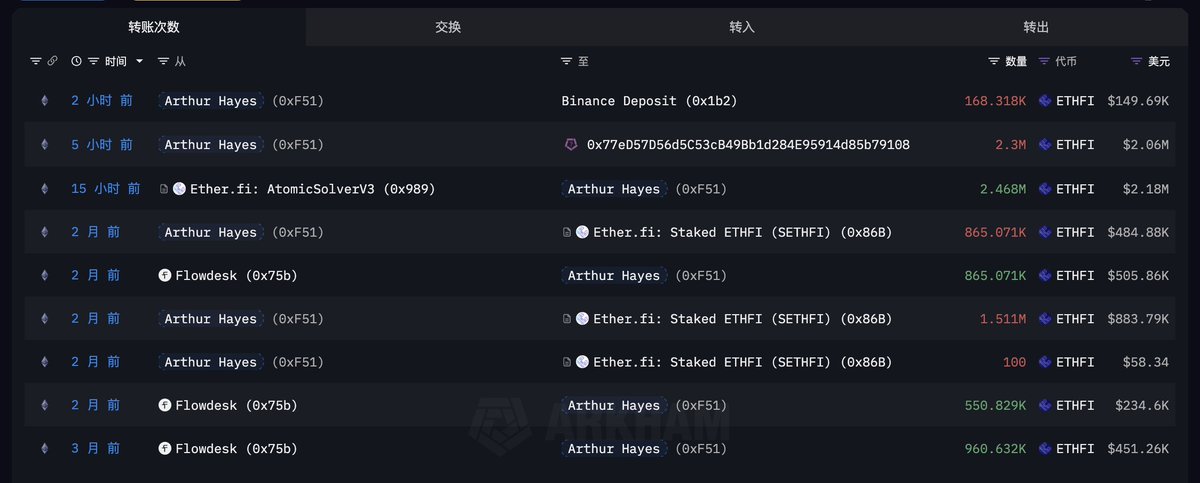Open Binance Deposit (0x1b2) address link

click(650, 101)
